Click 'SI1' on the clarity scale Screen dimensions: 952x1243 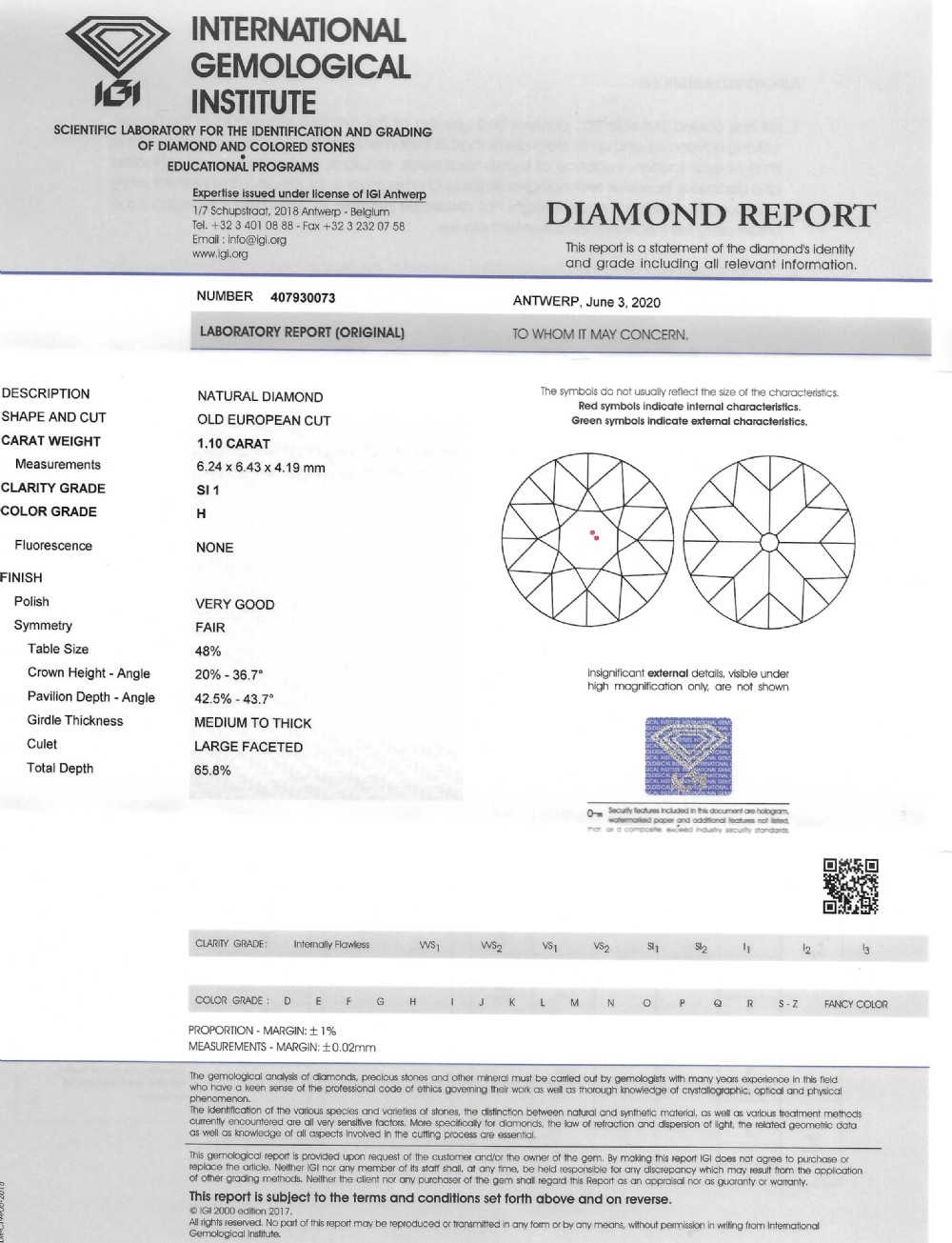pyautogui.click(x=653, y=947)
